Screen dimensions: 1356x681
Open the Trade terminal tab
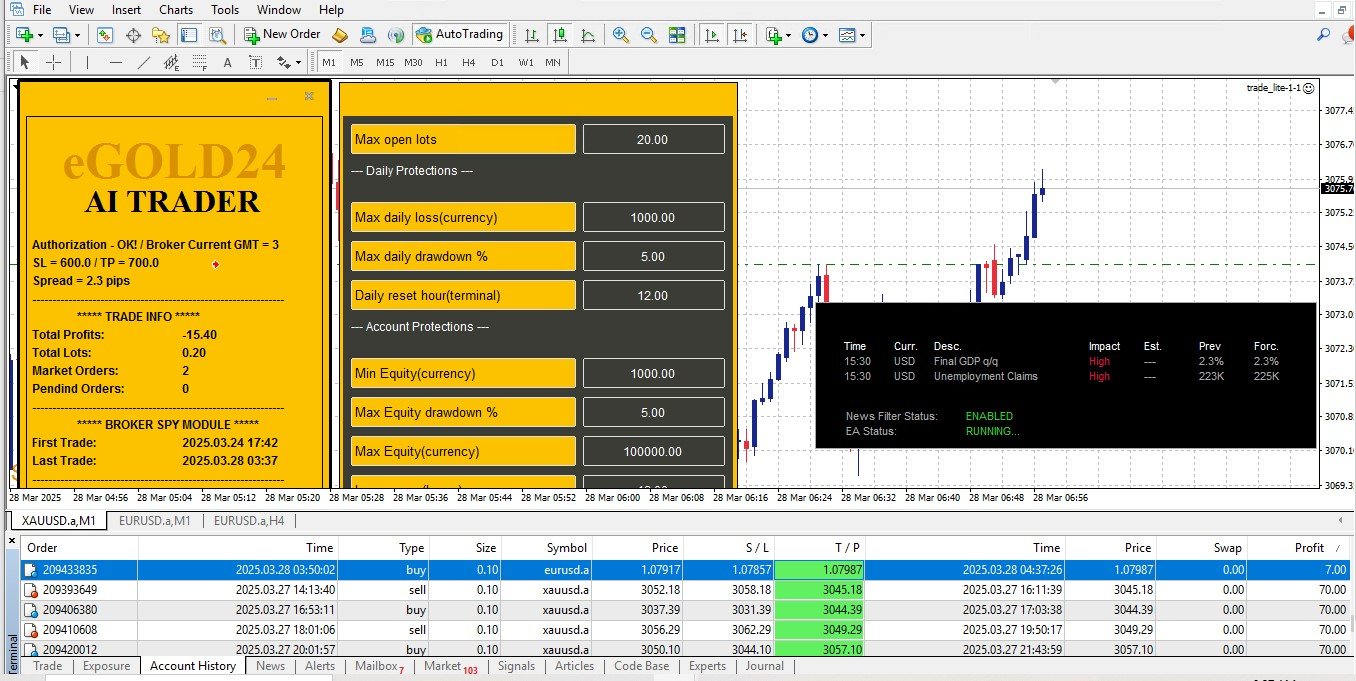click(x=47, y=666)
